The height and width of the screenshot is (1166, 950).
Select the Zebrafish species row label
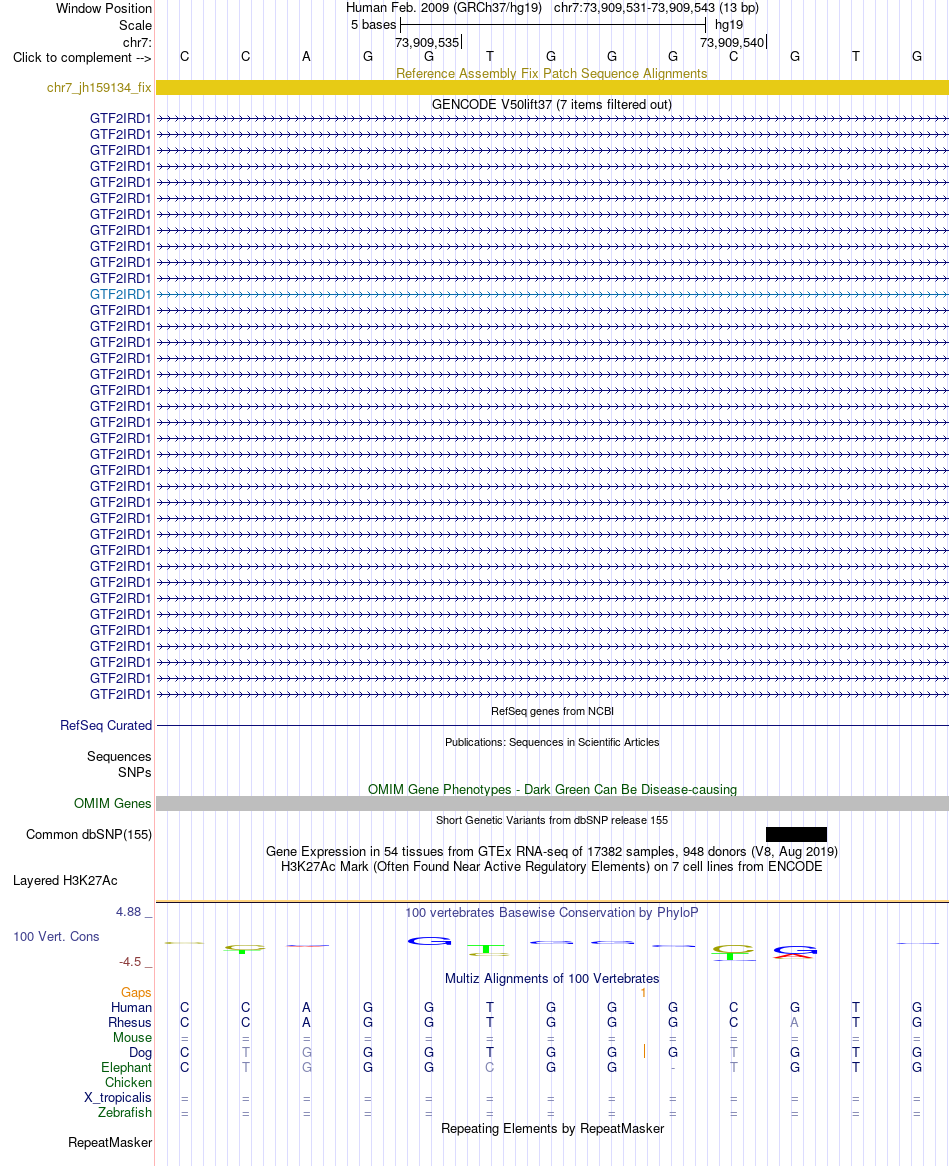125,1112
